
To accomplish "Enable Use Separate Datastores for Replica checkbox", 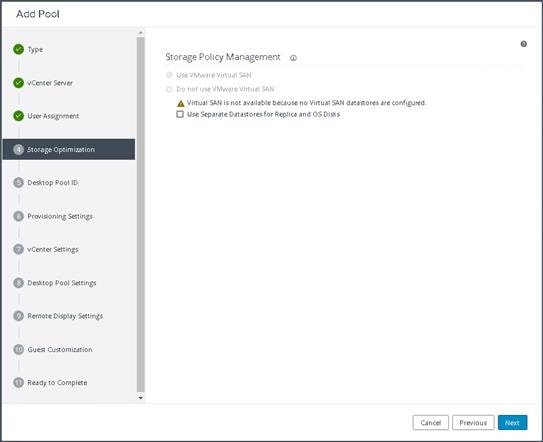I will click(180, 114).
